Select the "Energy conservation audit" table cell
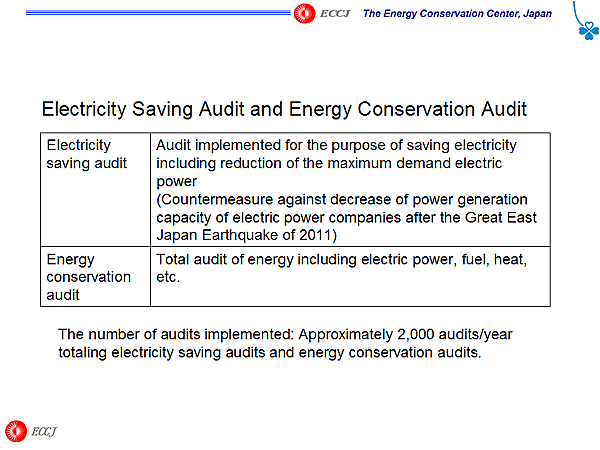The width and height of the screenshot is (600, 450). 89,276
